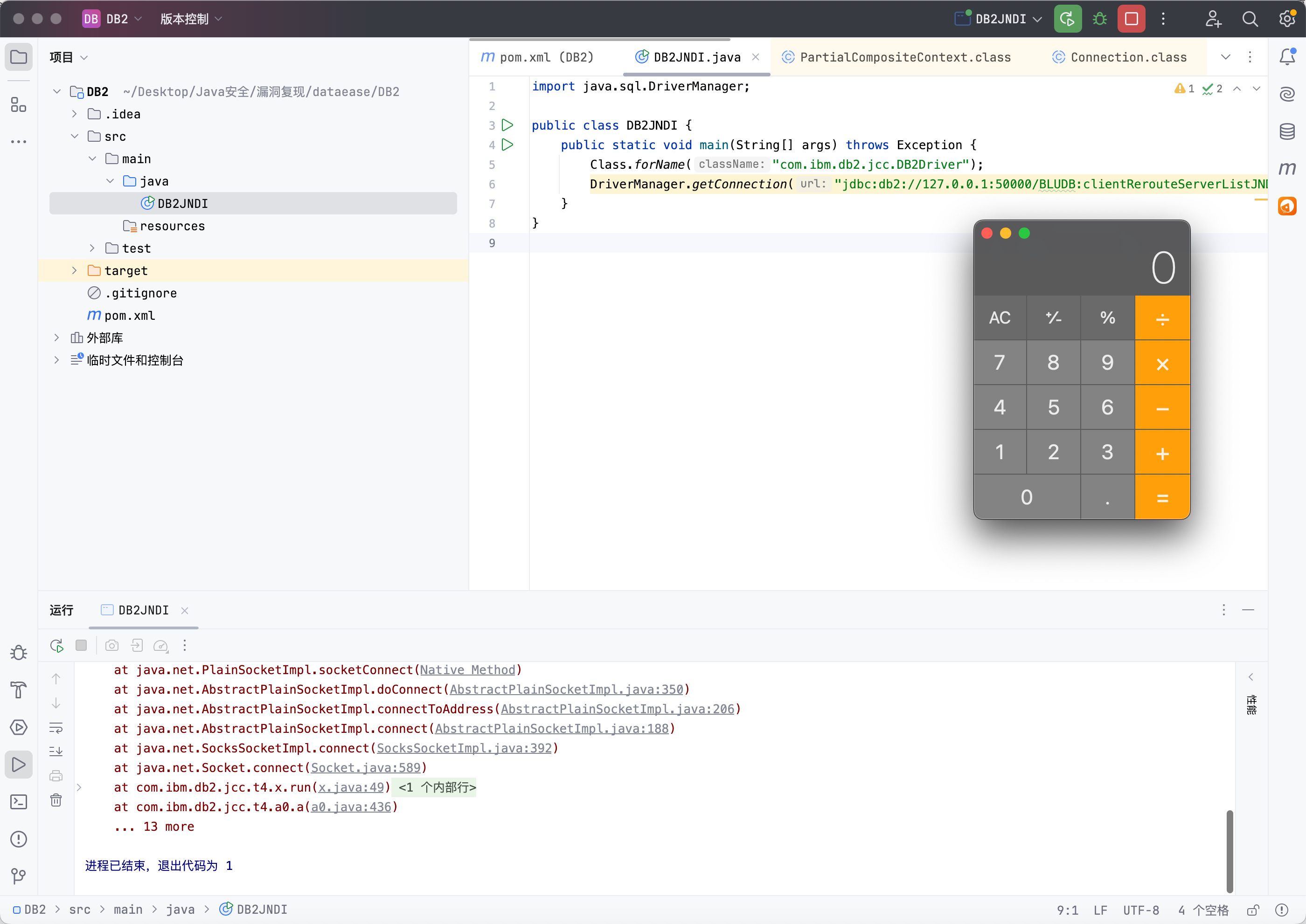Image resolution: width=1306 pixels, height=924 pixels.
Task: Select pom.xml in project tree
Action: tap(129, 316)
